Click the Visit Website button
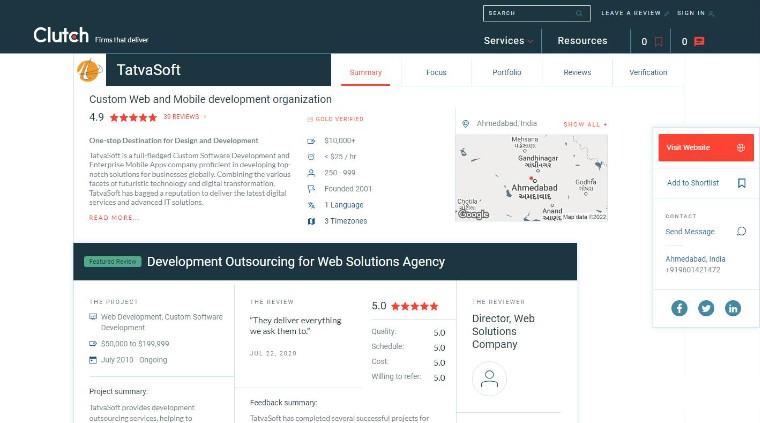This screenshot has height=423, width=760. click(x=706, y=147)
